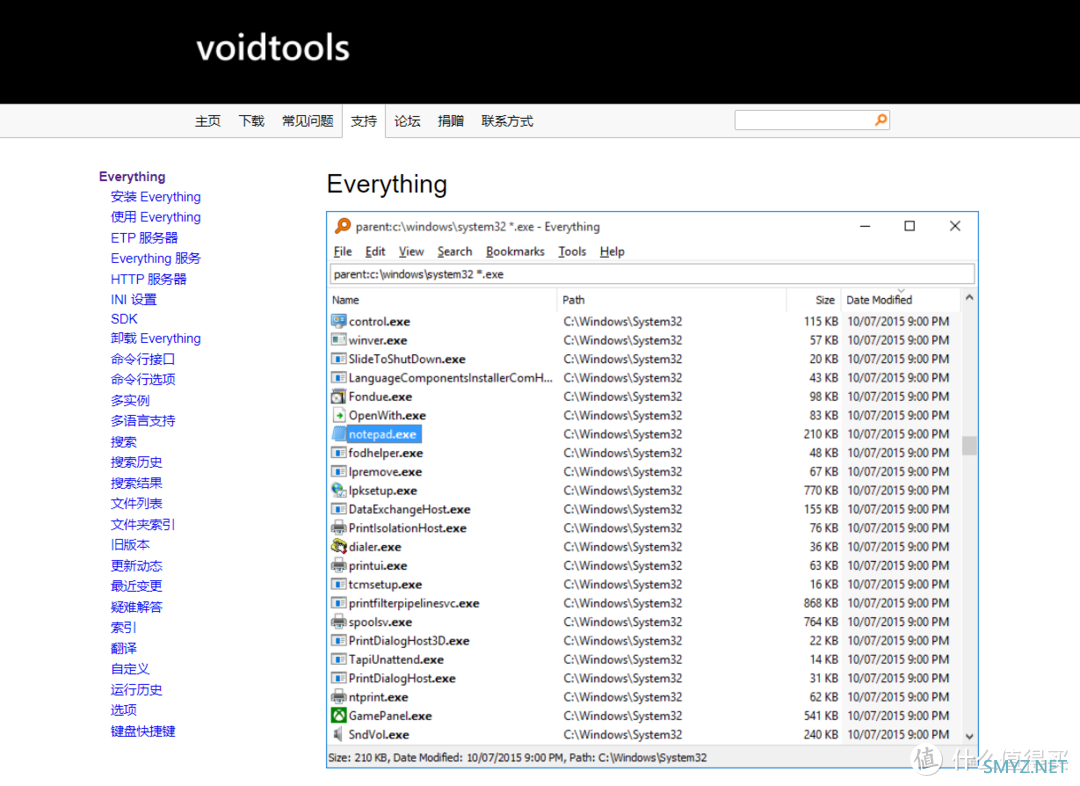Image resolution: width=1080 pixels, height=786 pixels.
Task: Open the Bookmarks menu
Action: (515, 251)
